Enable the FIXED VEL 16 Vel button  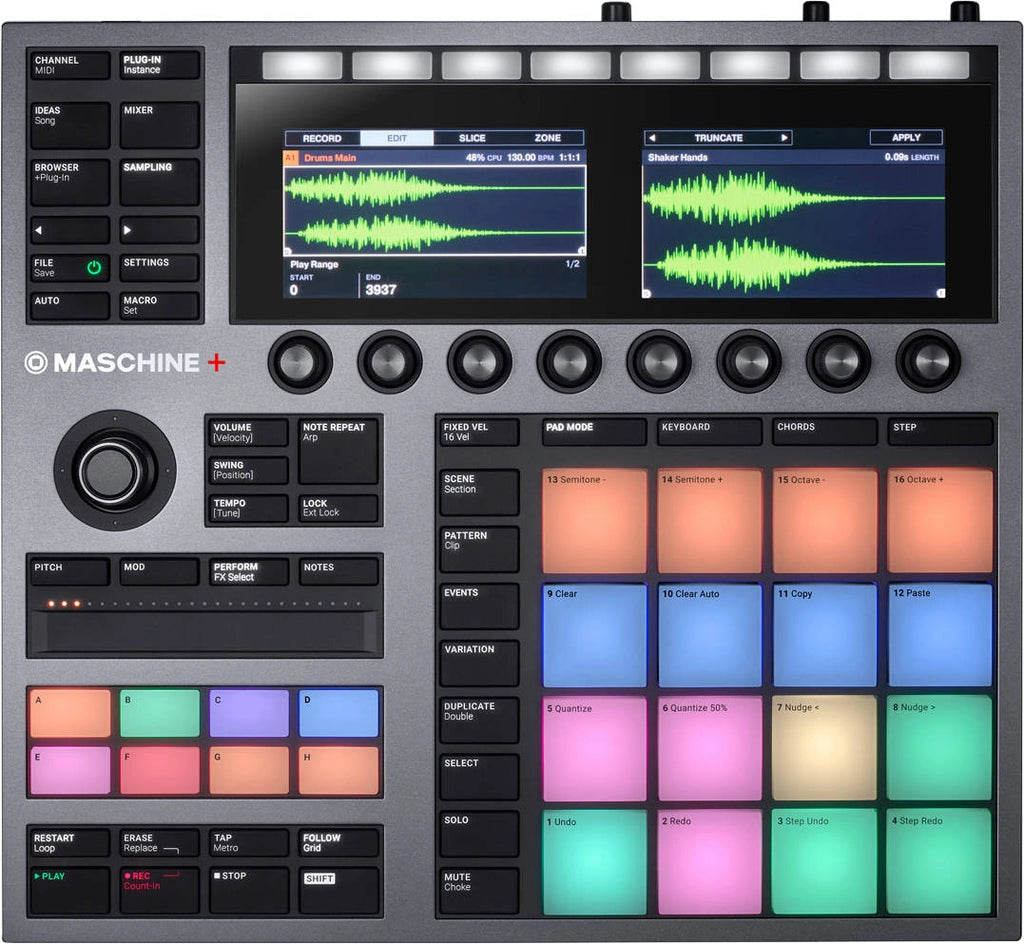click(x=479, y=432)
